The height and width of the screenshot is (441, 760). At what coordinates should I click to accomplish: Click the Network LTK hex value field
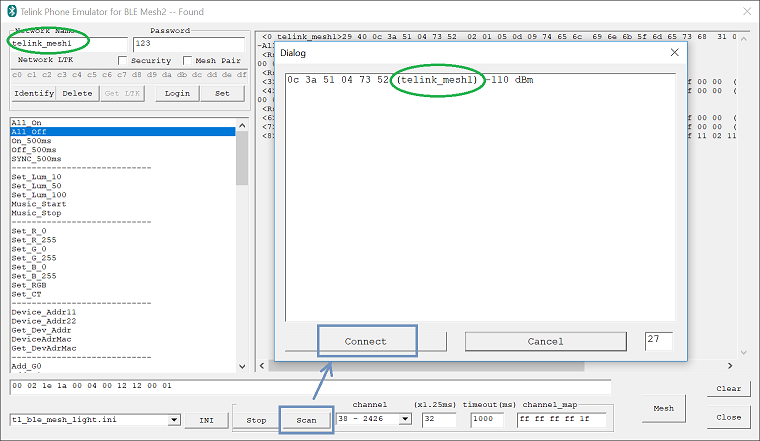[x=129, y=75]
